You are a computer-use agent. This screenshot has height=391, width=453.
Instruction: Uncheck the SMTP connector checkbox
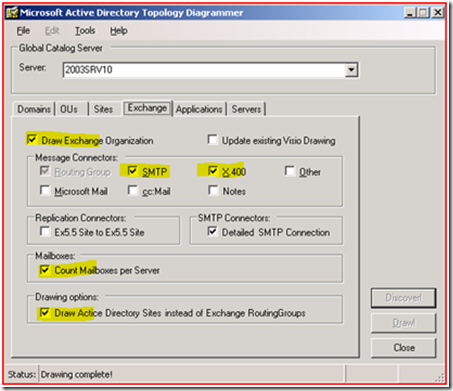(132, 171)
